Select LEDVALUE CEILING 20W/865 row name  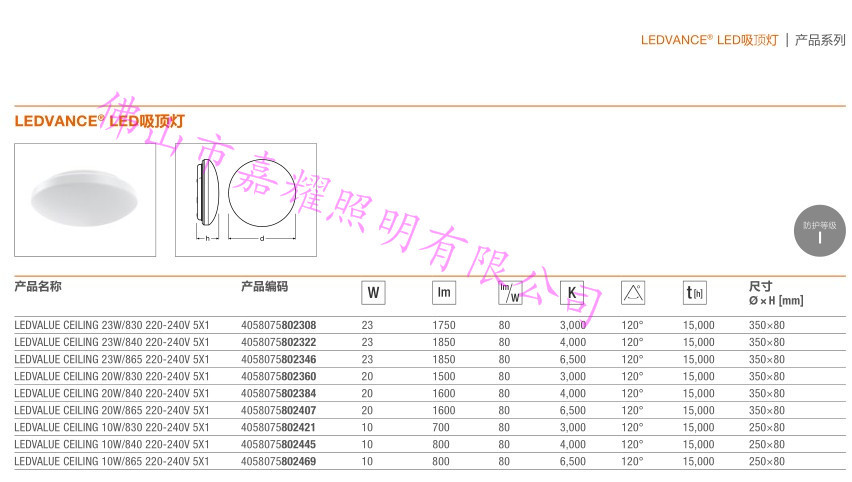pos(112,410)
